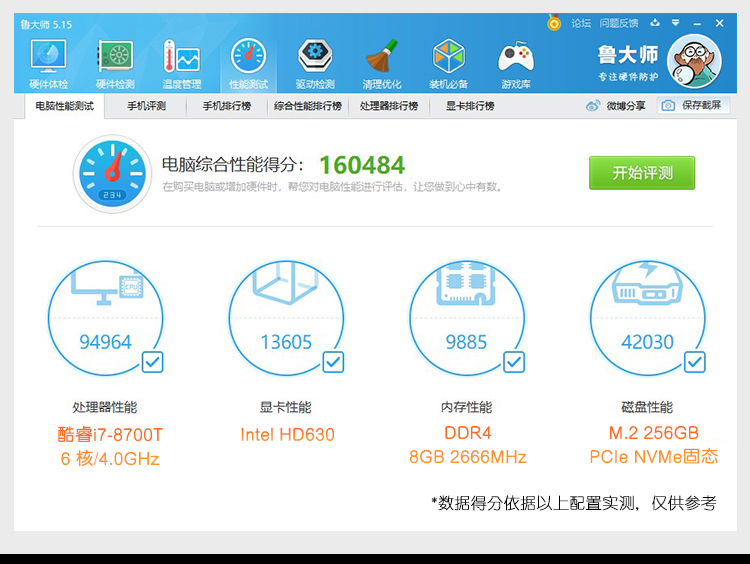Click the speedometer gauge icon beside score
750x564 pixels.
pos(112,174)
